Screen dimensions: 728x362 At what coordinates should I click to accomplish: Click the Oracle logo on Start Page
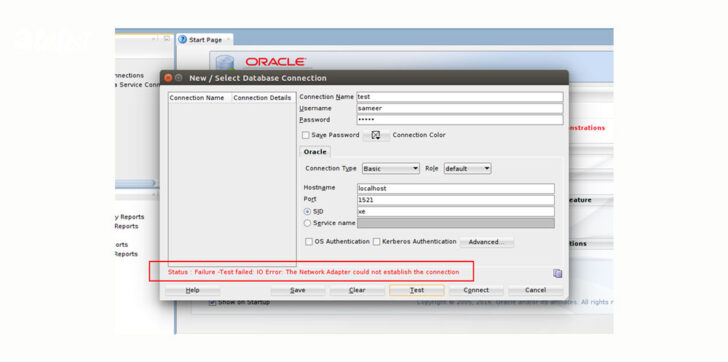click(x=275, y=62)
